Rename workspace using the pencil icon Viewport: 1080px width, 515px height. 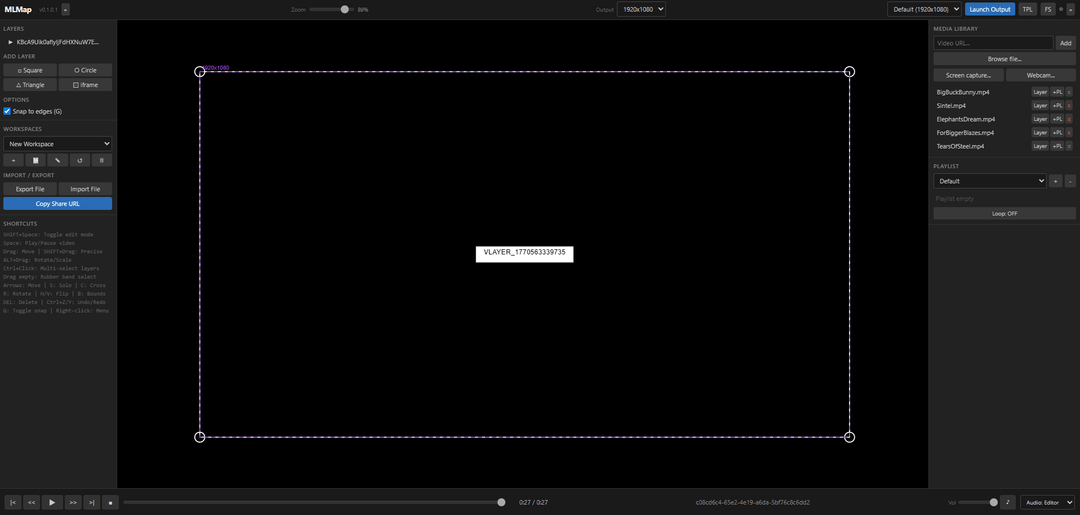pyautogui.click(x=57, y=160)
